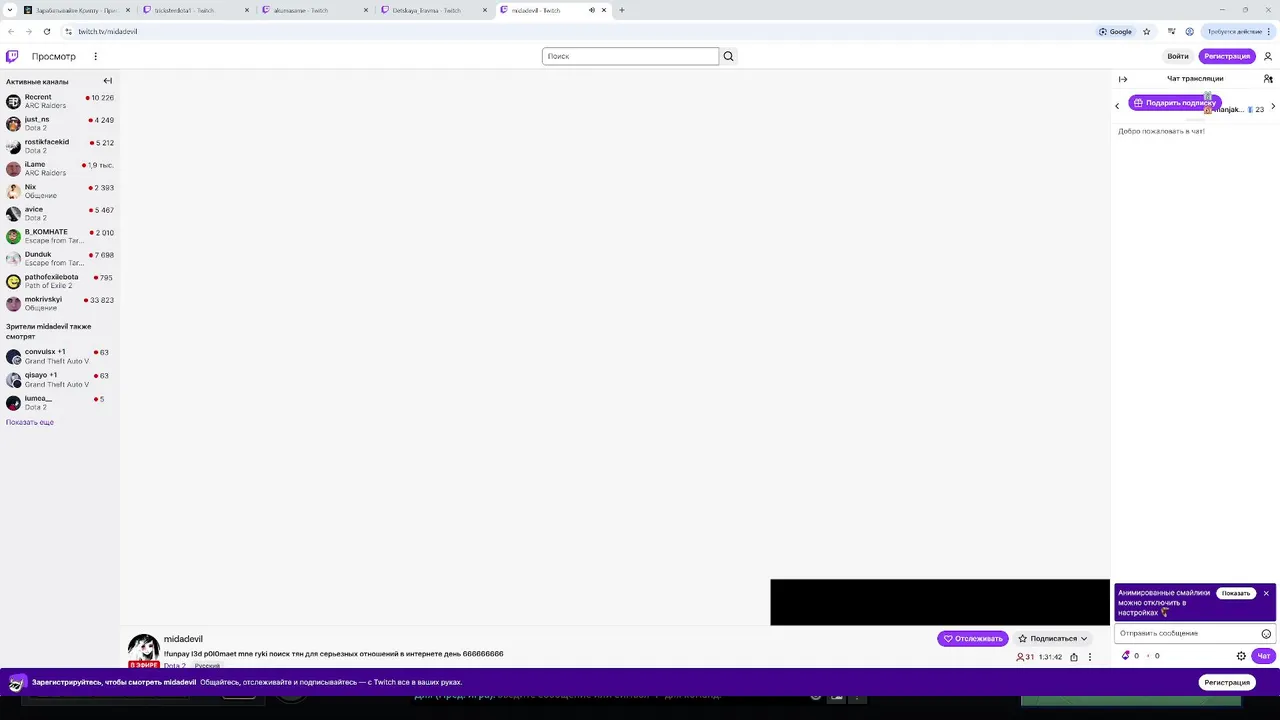Viewport: 1280px width, 720px height.
Task: Reload the current page
Action: (46, 31)
